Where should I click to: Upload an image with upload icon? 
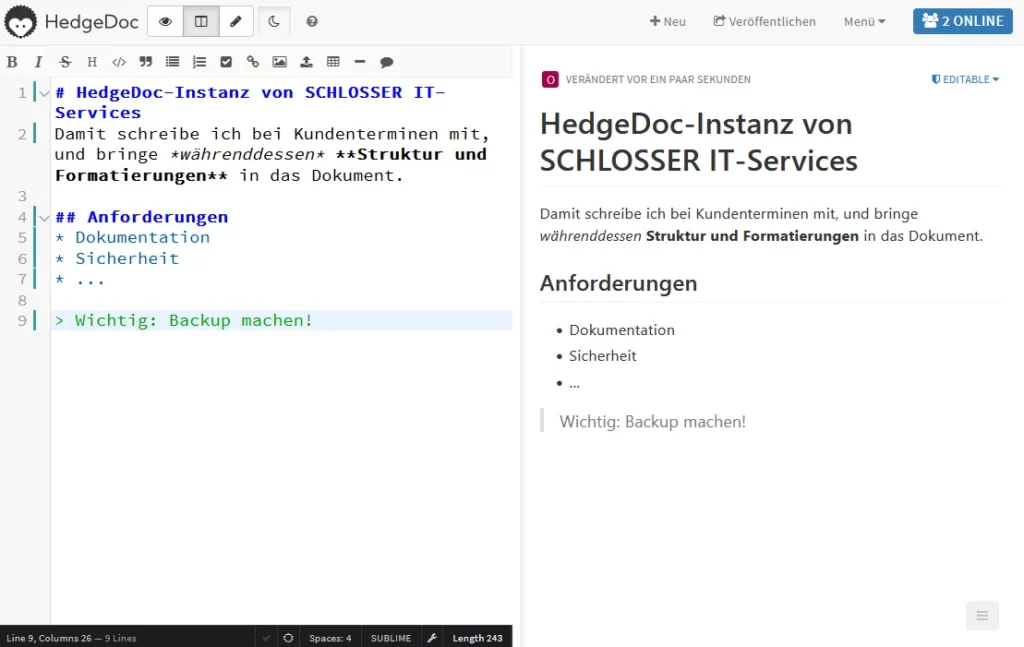pyautogui.click(x=306, y=62)
